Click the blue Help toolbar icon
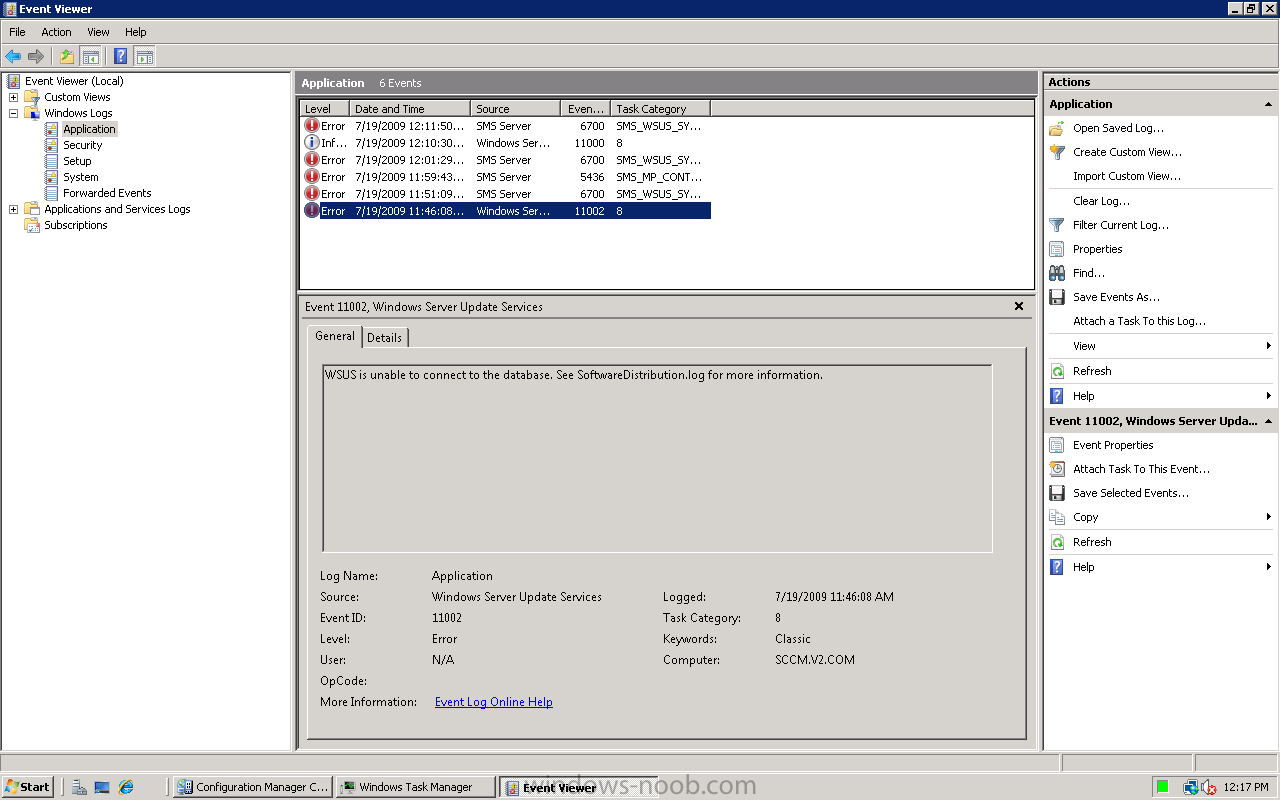Image resolution: width=1280 pixels, height=800 pixels. [x=121, y=56]
